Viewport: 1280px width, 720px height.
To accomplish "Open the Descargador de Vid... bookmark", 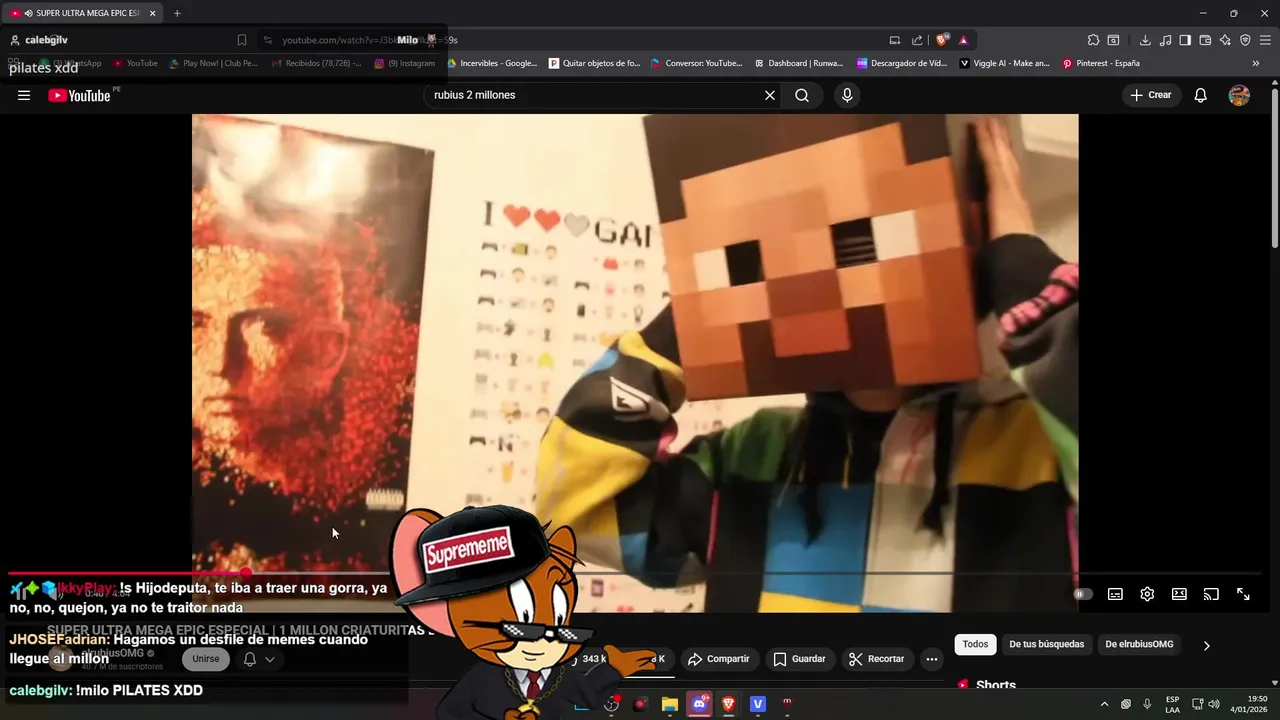I will [x=902, y=63].
